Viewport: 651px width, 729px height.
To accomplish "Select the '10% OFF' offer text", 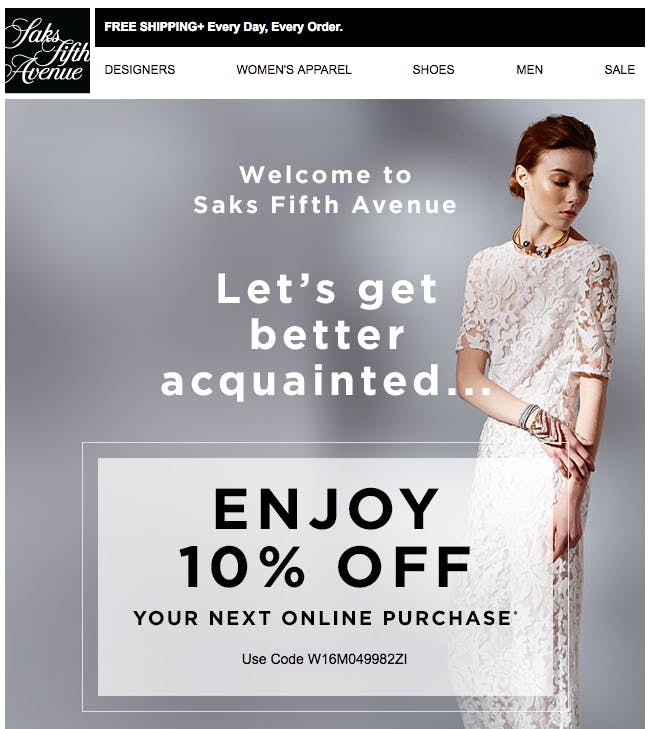I will [326, 567].
